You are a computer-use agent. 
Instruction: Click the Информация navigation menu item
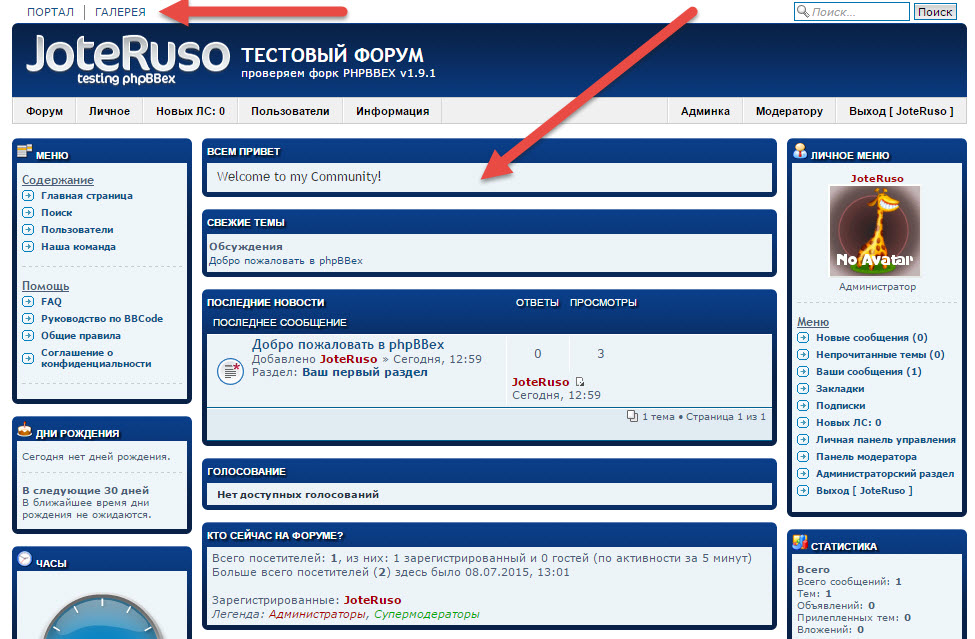[x=392, y=111]
